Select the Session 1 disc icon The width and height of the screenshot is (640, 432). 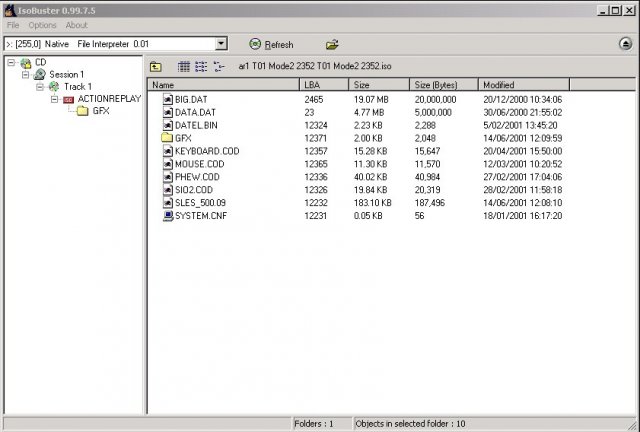40,75
